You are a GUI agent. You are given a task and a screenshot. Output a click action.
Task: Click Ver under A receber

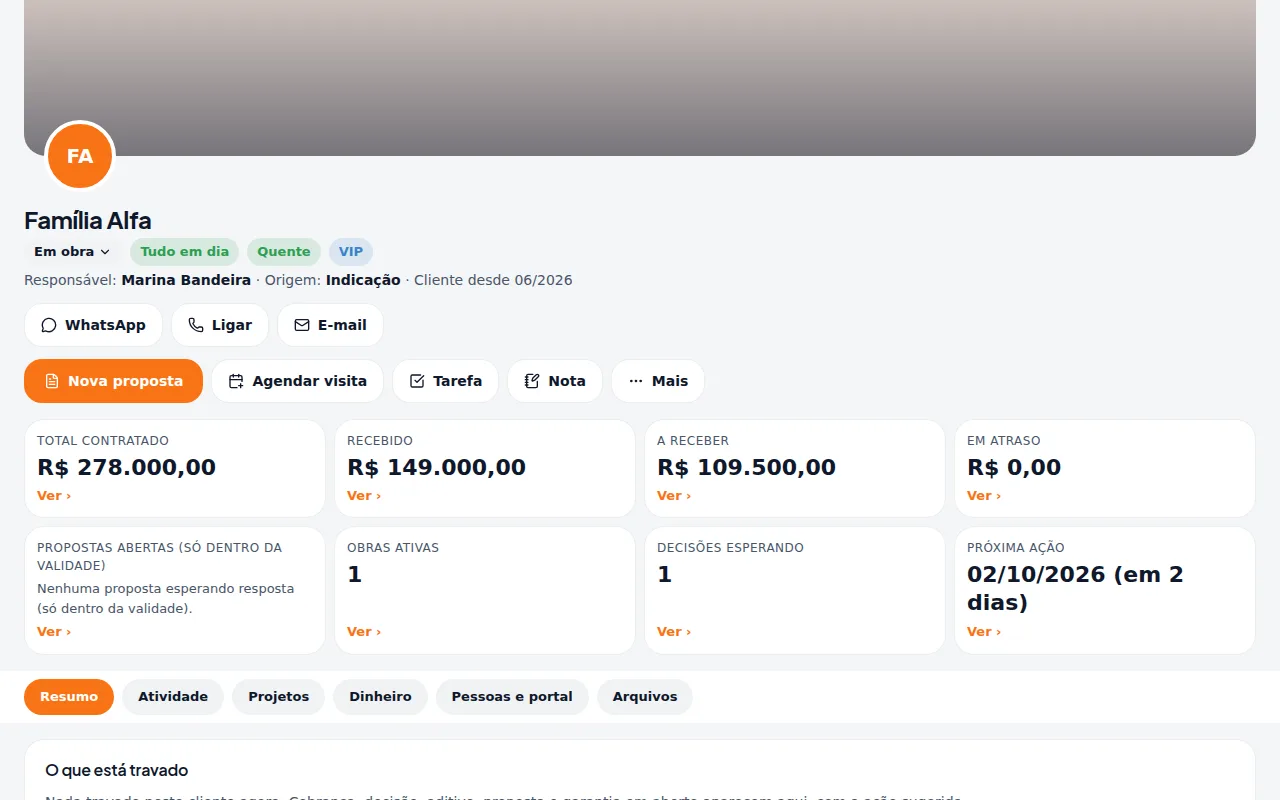674,496
